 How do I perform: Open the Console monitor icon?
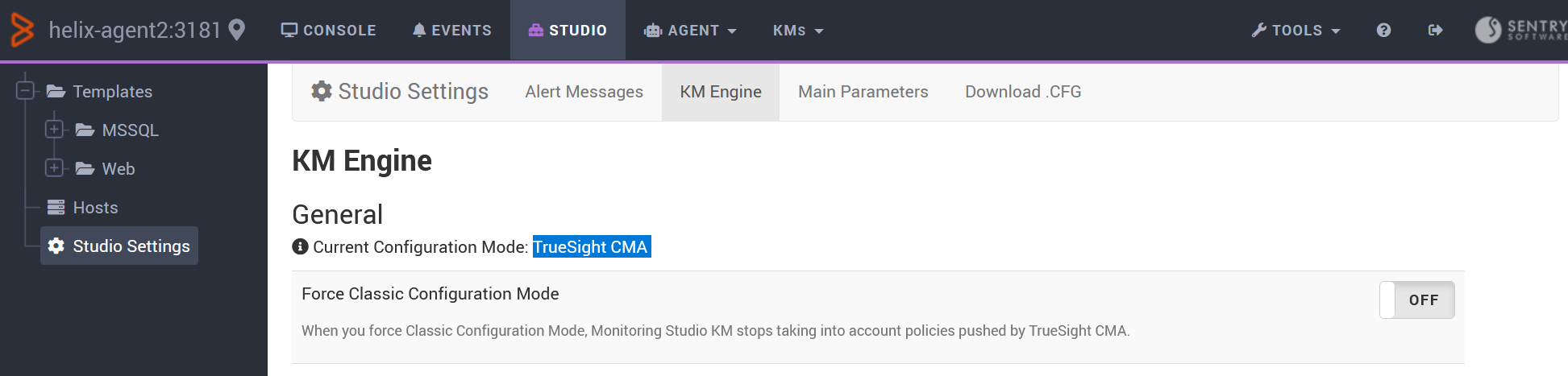point(289,30)
